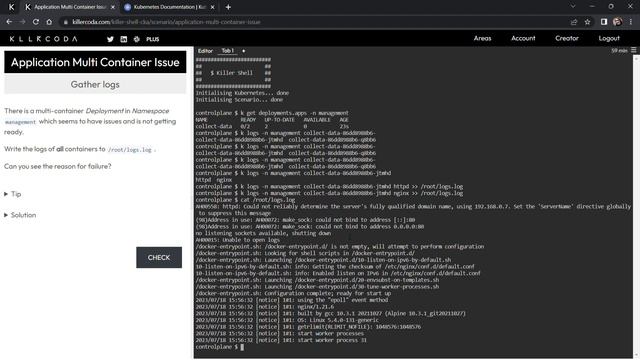
Task: Expand the Solution section
Action: coord(20,215)
